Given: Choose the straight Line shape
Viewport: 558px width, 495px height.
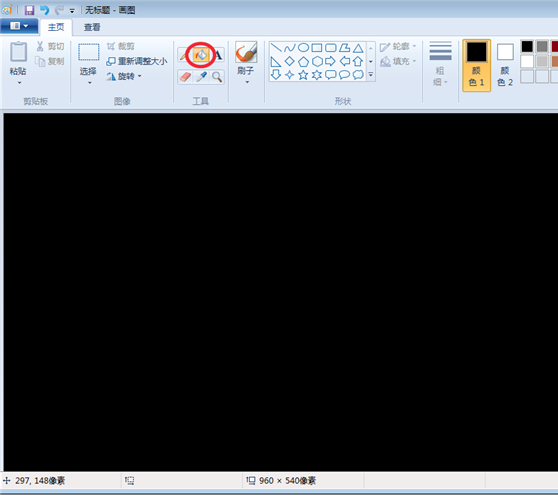Looking at the screenshot, I should [276, 48].
